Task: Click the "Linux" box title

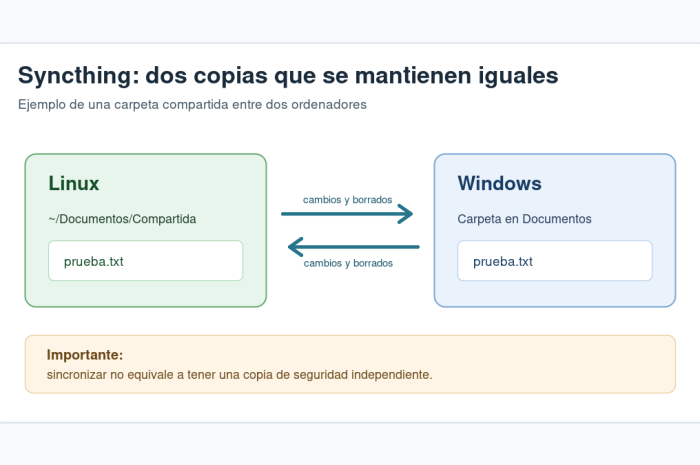Action: click(x=74, y=183)
